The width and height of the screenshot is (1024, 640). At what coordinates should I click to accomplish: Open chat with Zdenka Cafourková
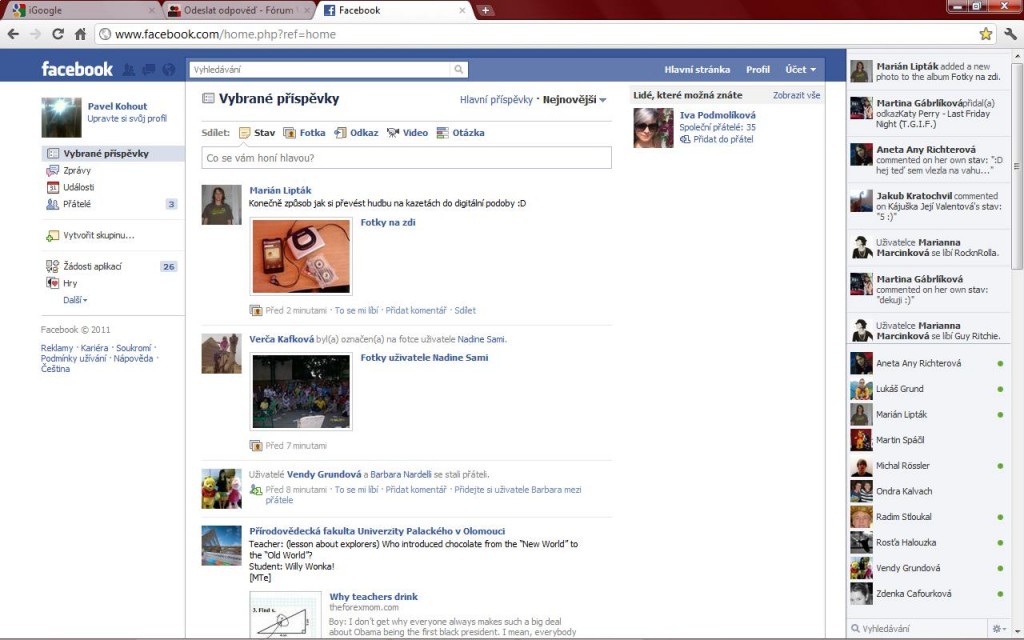928,594
